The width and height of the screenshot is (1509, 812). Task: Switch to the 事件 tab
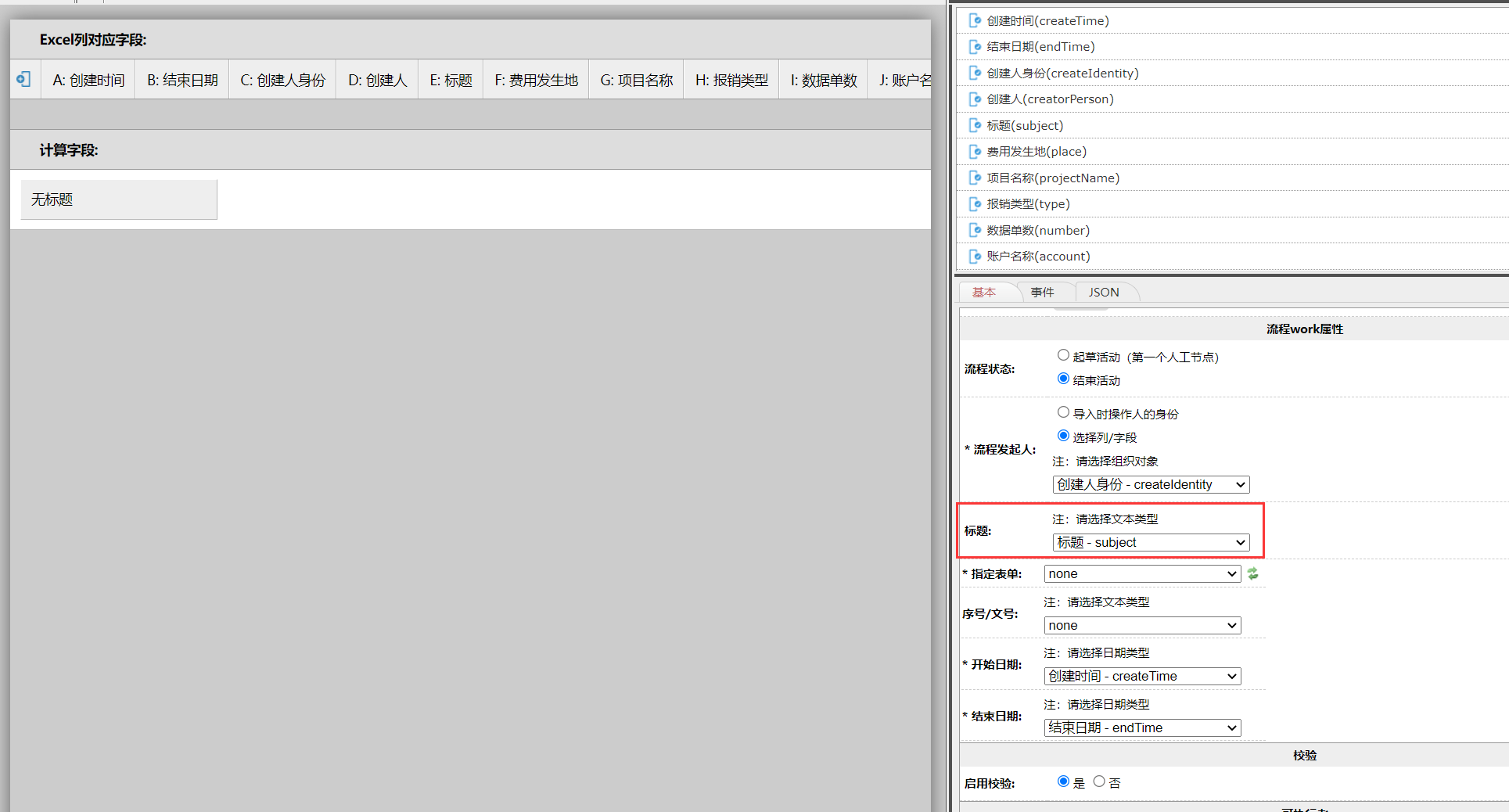point(1042,292)
